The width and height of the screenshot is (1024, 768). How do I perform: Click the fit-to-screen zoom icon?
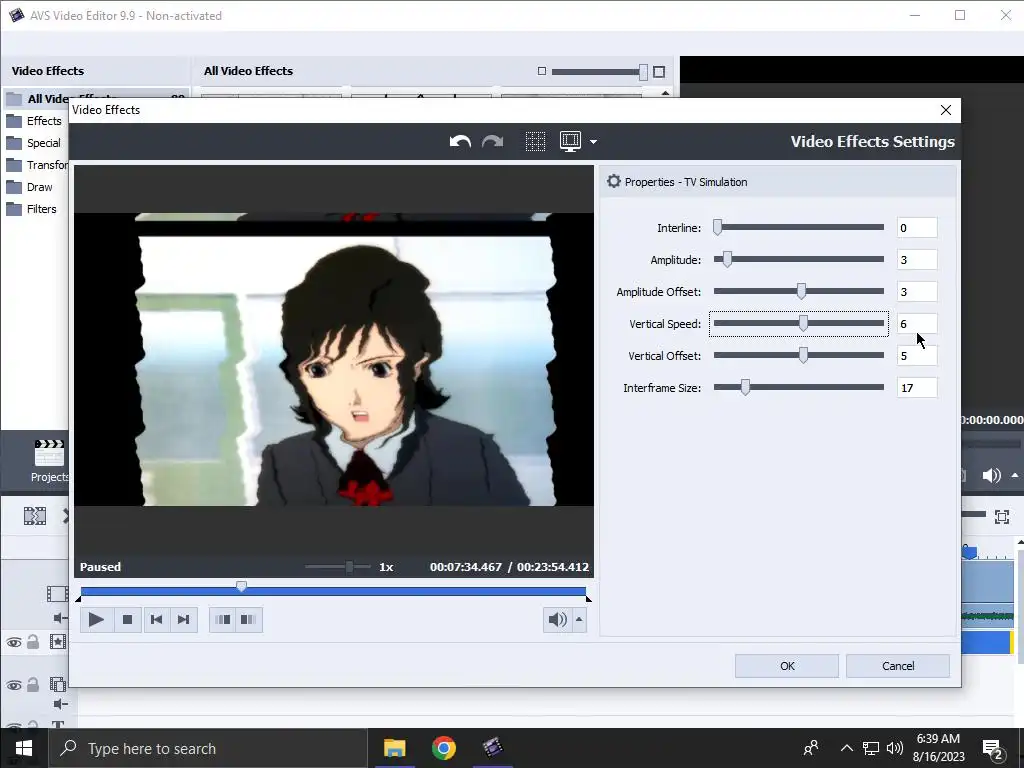(x=1002, y=517)
